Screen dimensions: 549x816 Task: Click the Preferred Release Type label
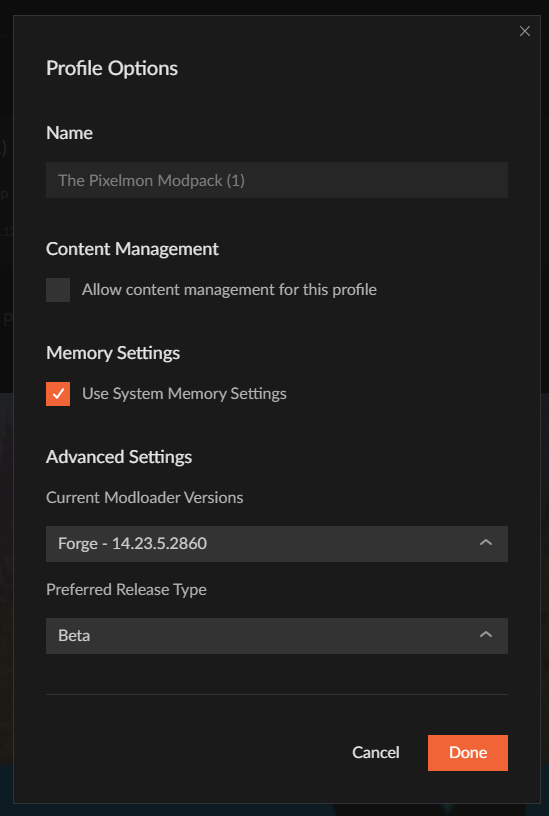click(x=126, y=590)
